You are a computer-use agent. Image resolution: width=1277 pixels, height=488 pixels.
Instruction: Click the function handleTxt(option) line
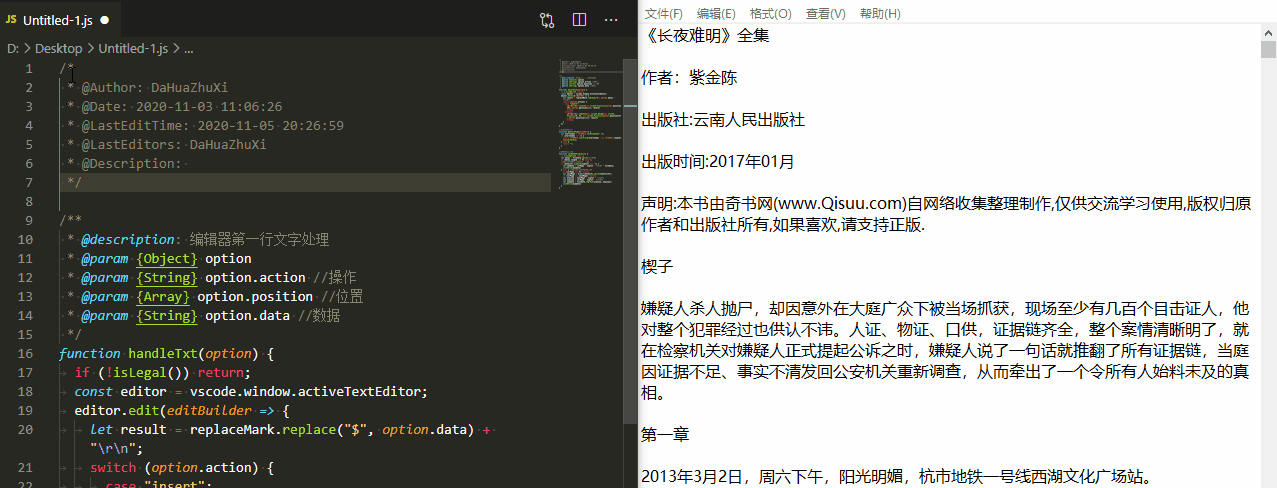pos(166,353)
